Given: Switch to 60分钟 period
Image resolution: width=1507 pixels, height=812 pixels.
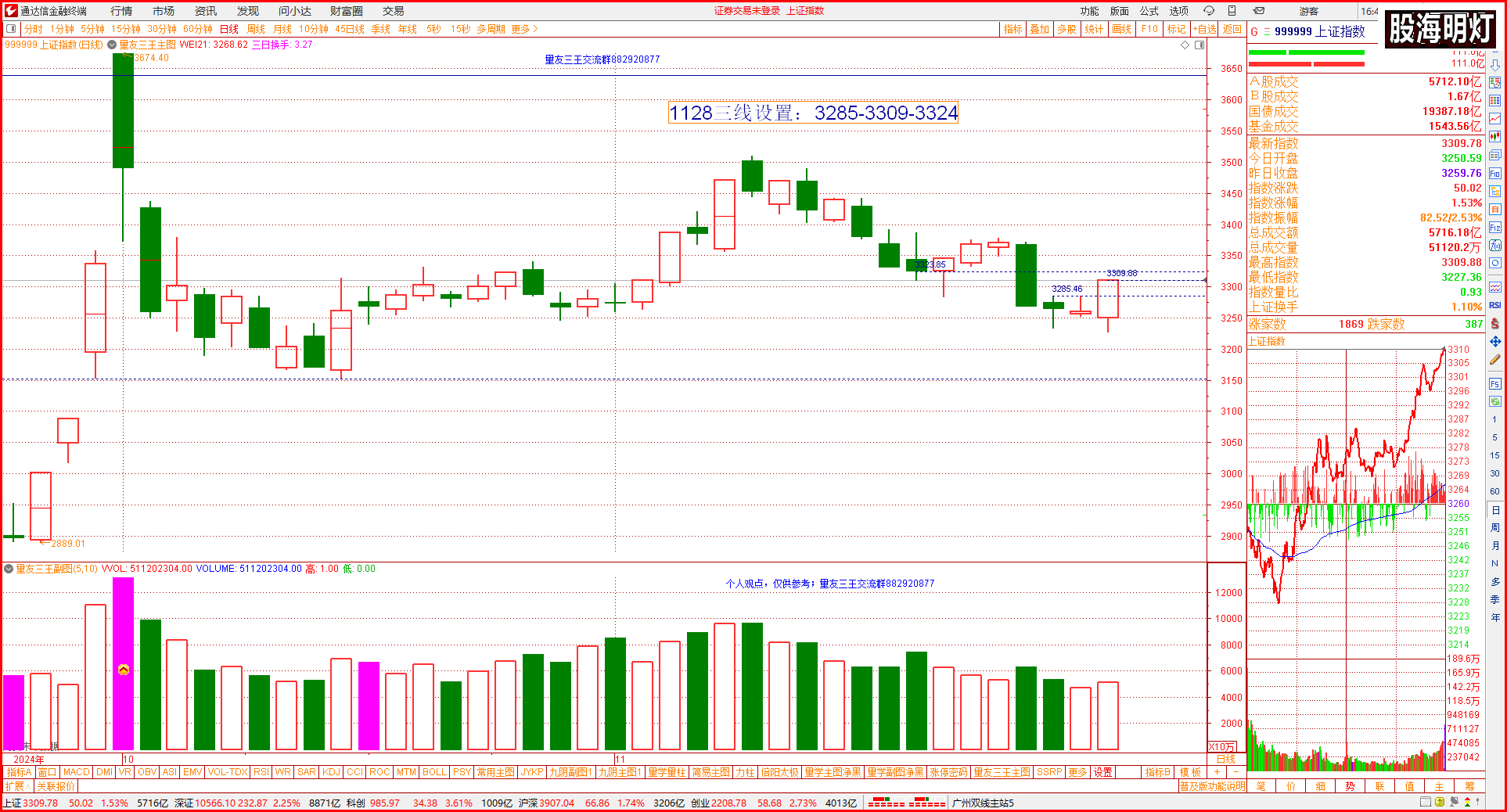Looking at the screenshot, I should pos(198,29).
